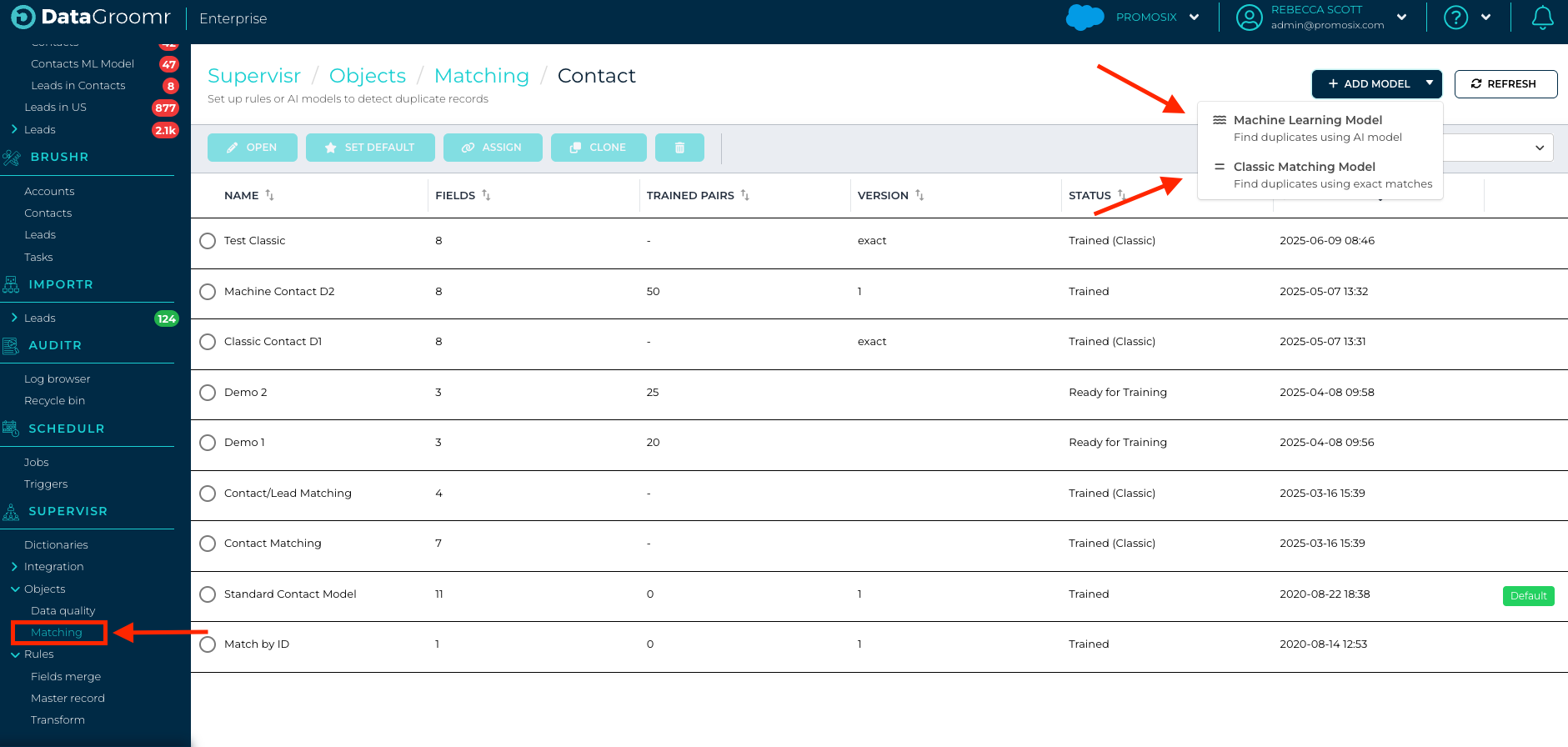Viewport: 1568px width, 747px height.
Task: Click the DataGroomr logo icon
Action: tap(23, 17)
